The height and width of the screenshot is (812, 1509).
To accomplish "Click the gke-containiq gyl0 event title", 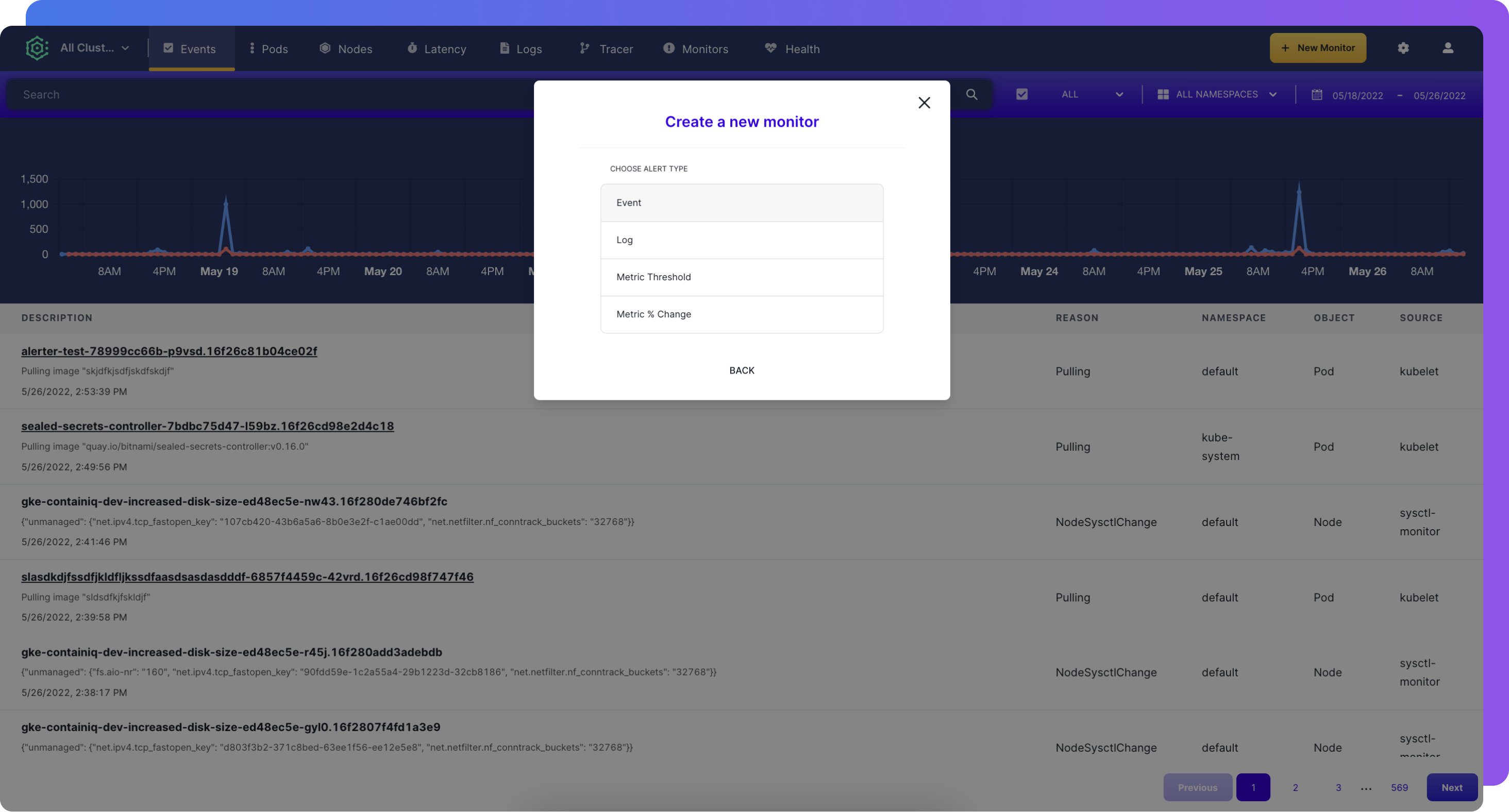I will pos(231,727).
